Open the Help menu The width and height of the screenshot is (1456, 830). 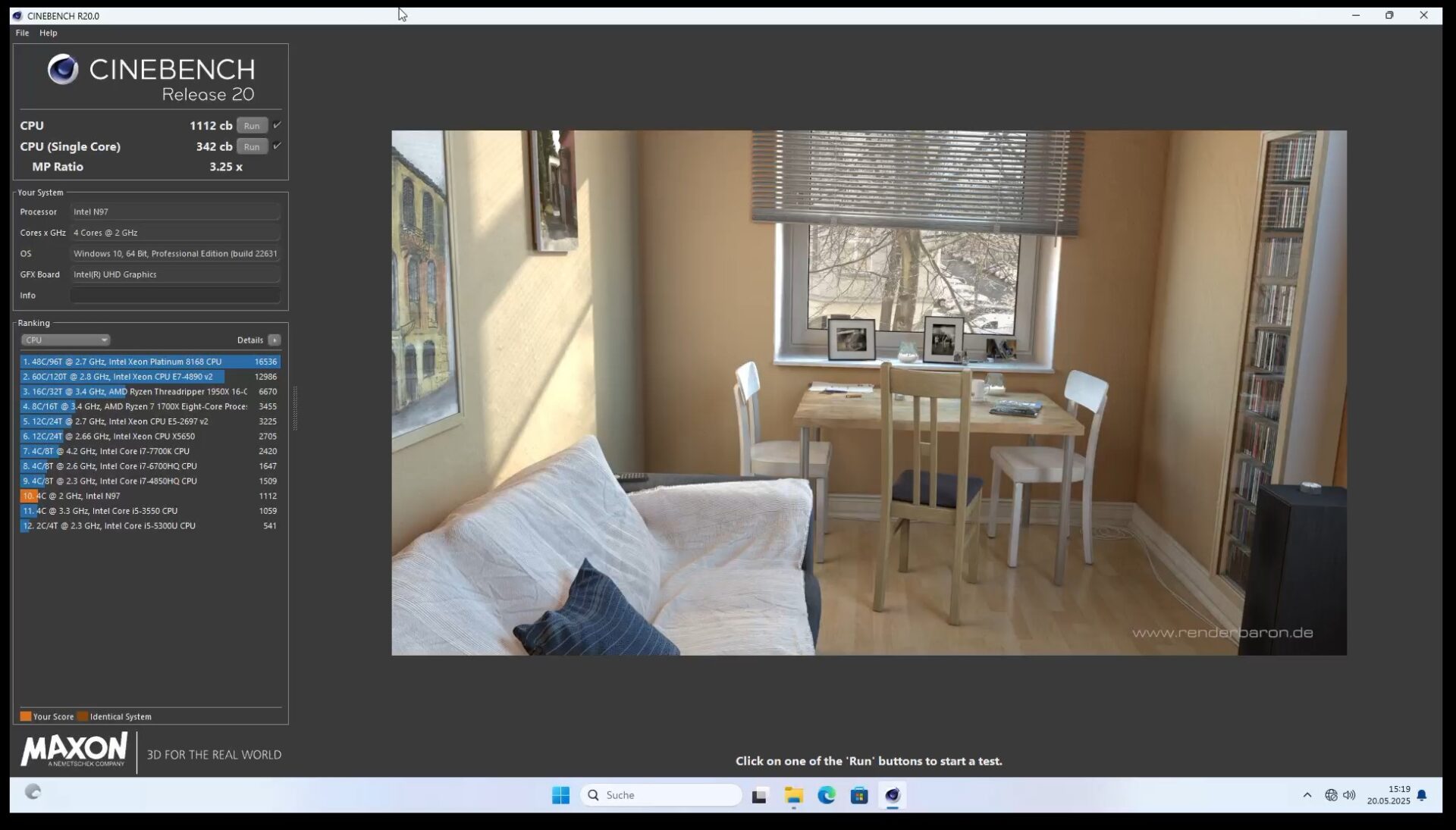(48, 33)
